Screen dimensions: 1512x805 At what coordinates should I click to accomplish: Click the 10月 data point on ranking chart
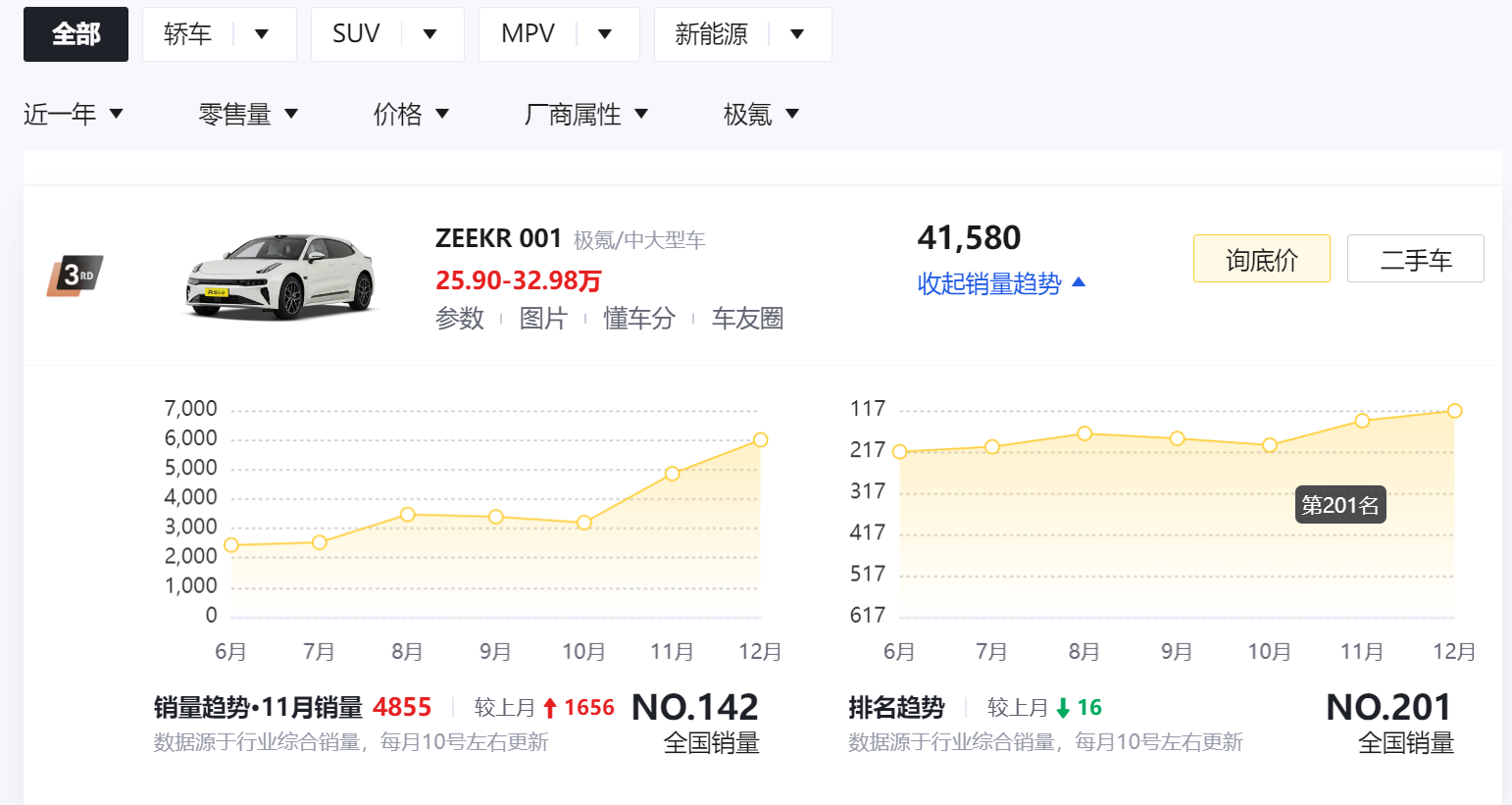pos(1270,445)
